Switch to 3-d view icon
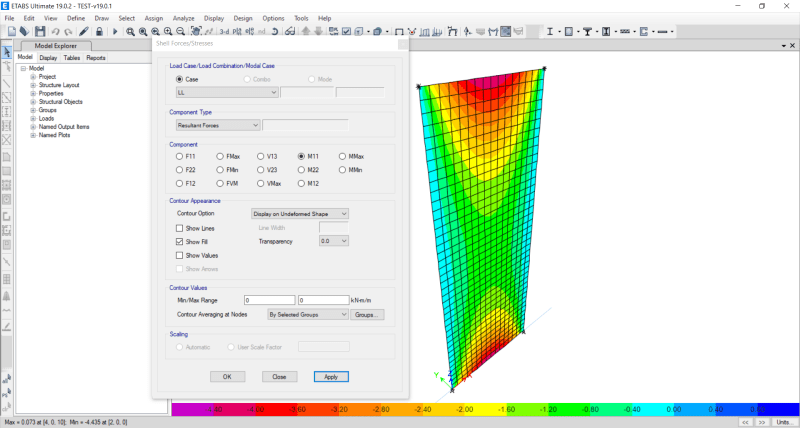The width and height of the screenshot is (800, 428). coord(224,32)
